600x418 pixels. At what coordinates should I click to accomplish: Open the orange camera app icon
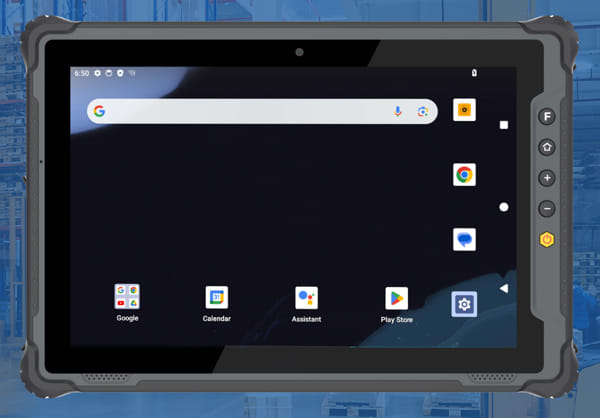pyautogui.click(x=465, y=110)
